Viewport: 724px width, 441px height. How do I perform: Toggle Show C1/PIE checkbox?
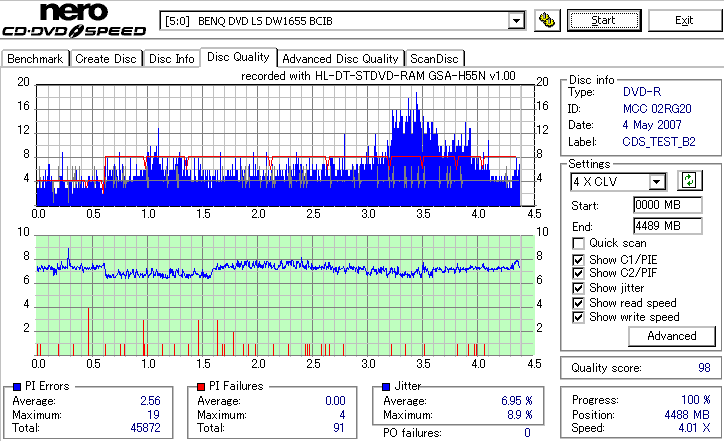pyautogui.click(x=578, y=260)
